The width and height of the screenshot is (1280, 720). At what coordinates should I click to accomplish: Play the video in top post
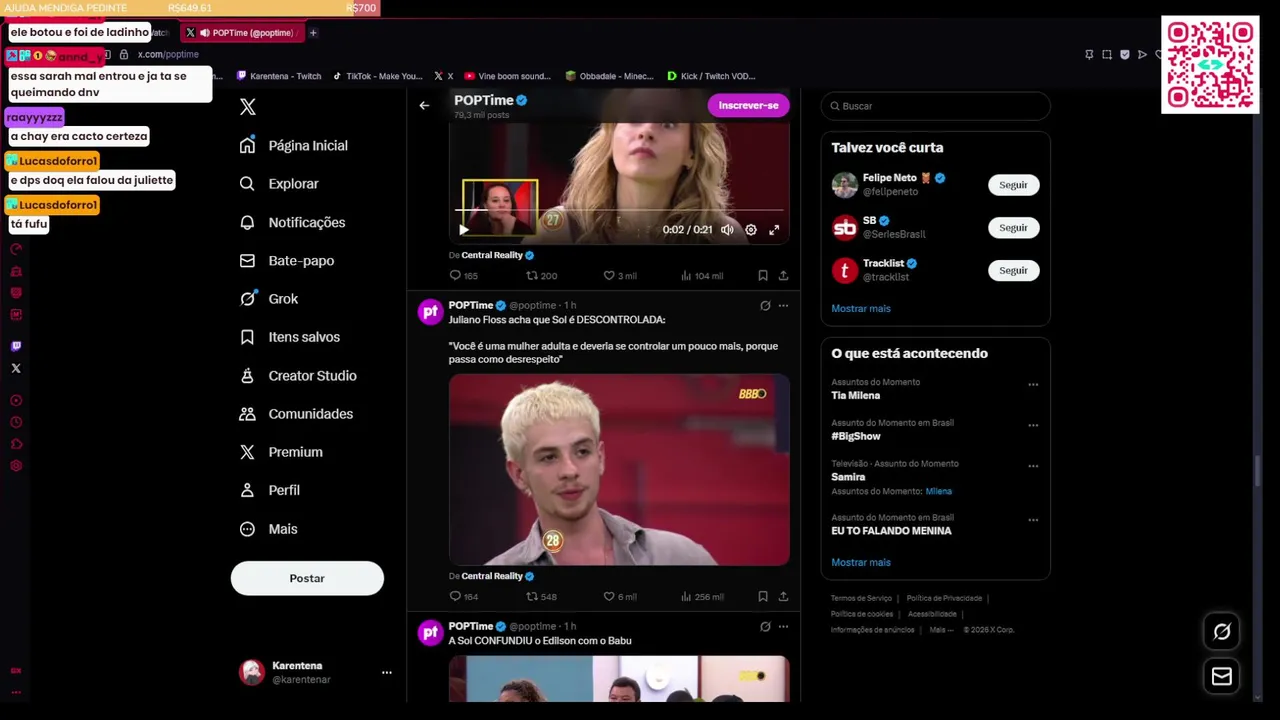pos(463,230)
